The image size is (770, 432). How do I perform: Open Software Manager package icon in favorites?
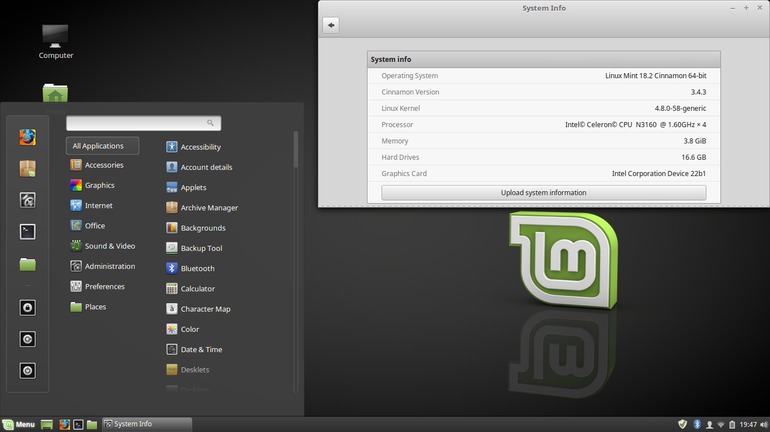tap(28, 169)
